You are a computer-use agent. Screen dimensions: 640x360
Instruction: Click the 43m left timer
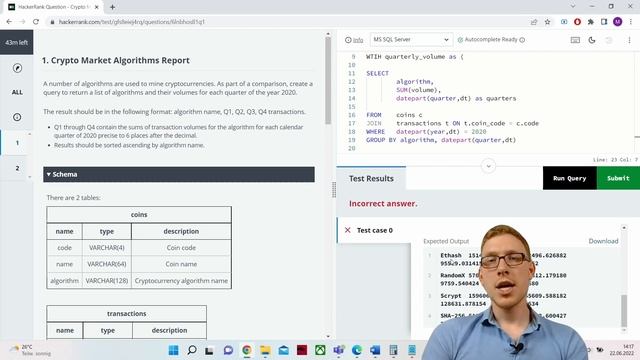(17, 42)
